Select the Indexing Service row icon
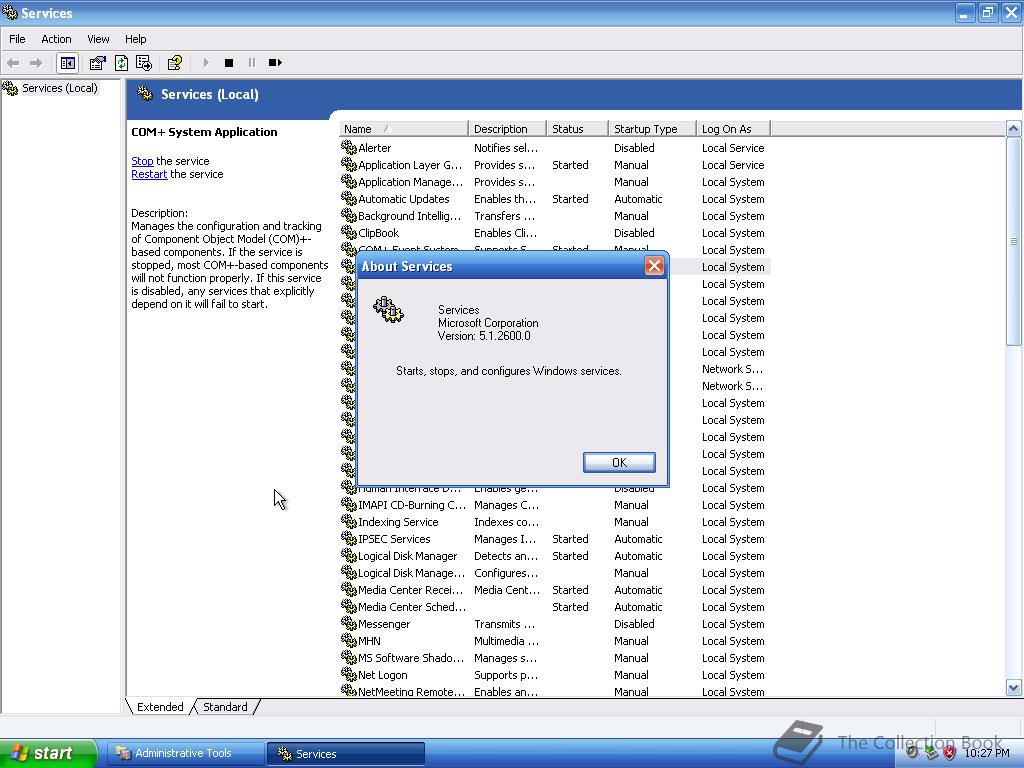 349,522
